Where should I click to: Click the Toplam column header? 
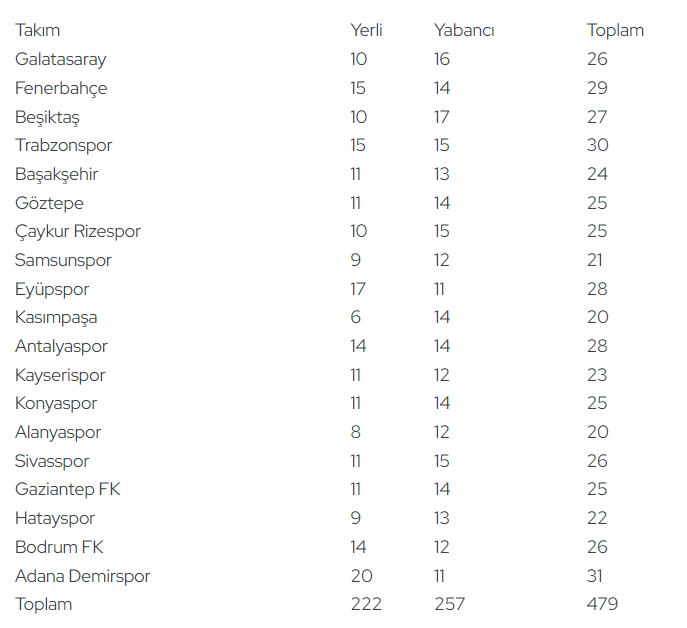615,30
